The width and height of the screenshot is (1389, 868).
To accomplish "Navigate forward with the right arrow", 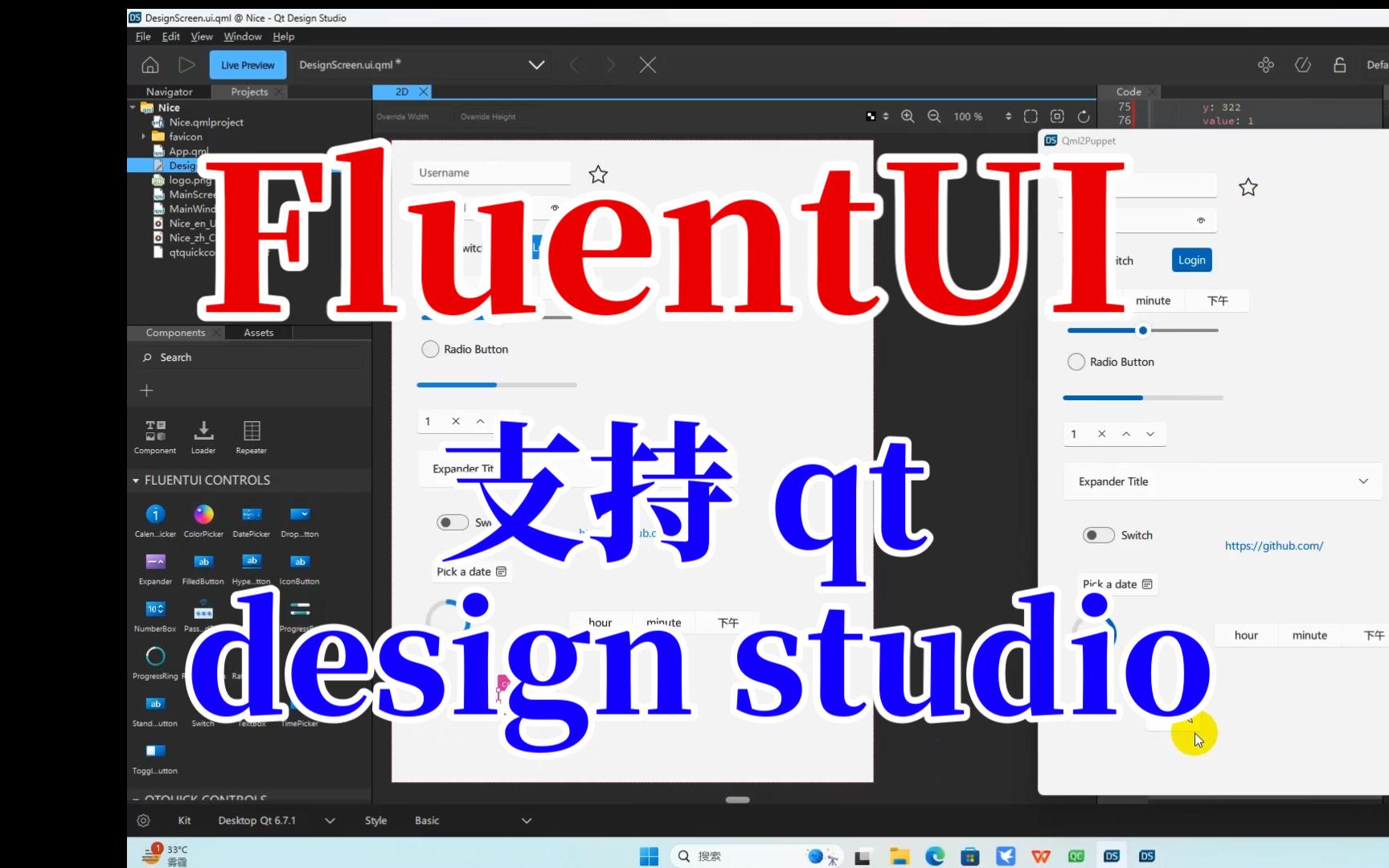I will 611,65.
